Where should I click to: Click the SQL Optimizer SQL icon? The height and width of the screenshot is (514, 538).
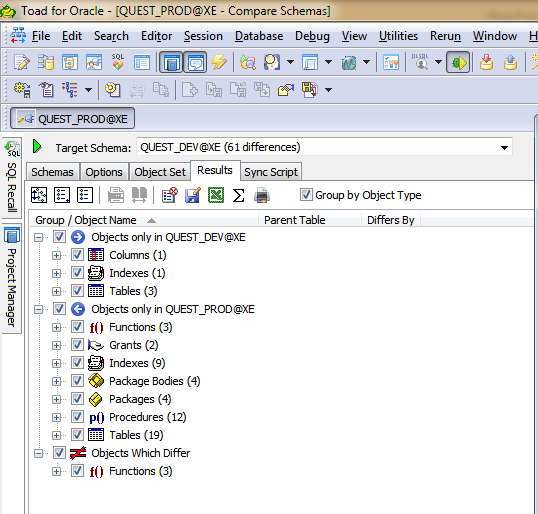(x=118, y=62)
